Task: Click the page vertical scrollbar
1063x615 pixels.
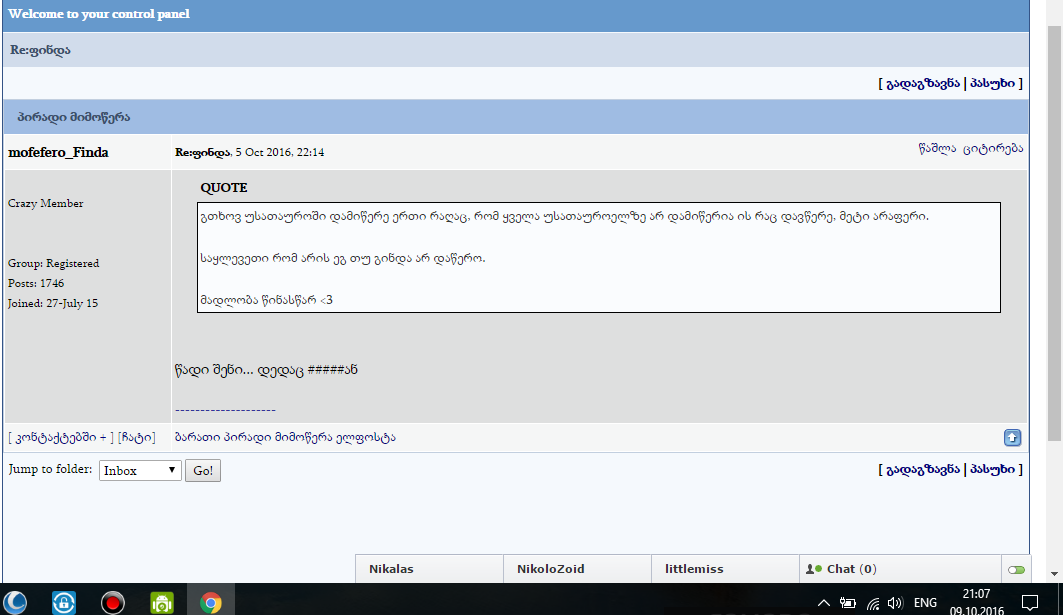Action: pos(1054,233)
